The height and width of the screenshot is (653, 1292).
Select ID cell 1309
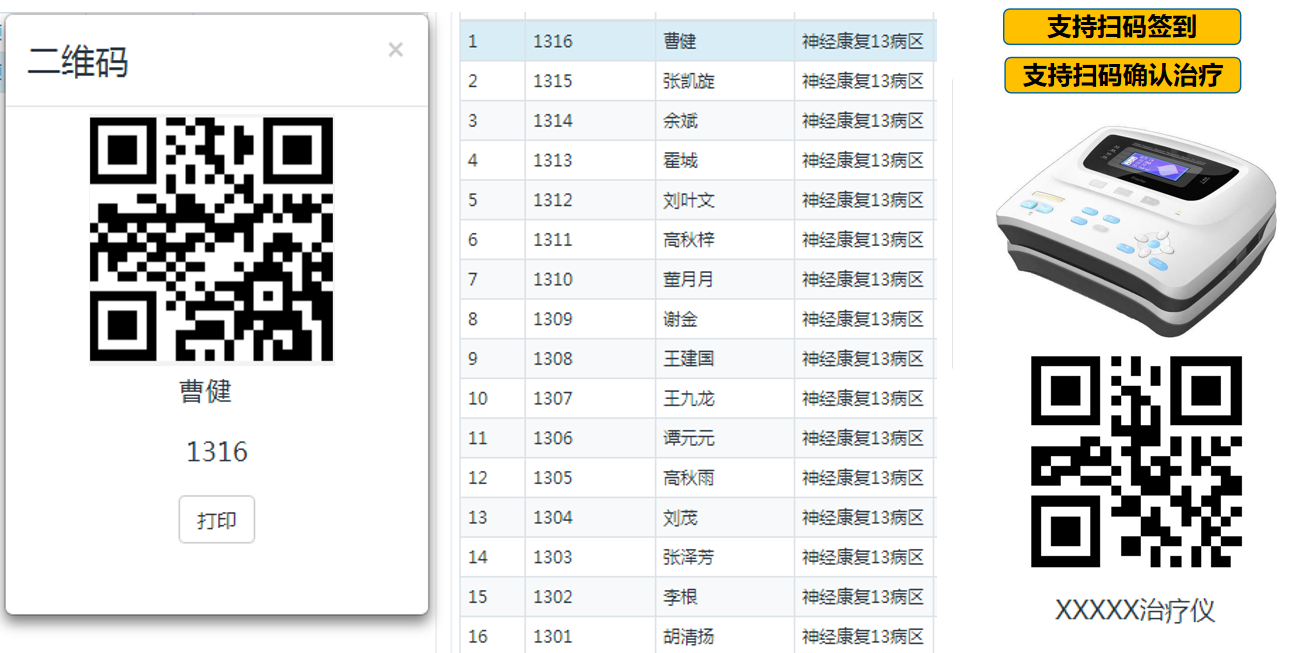click(553, 319)
